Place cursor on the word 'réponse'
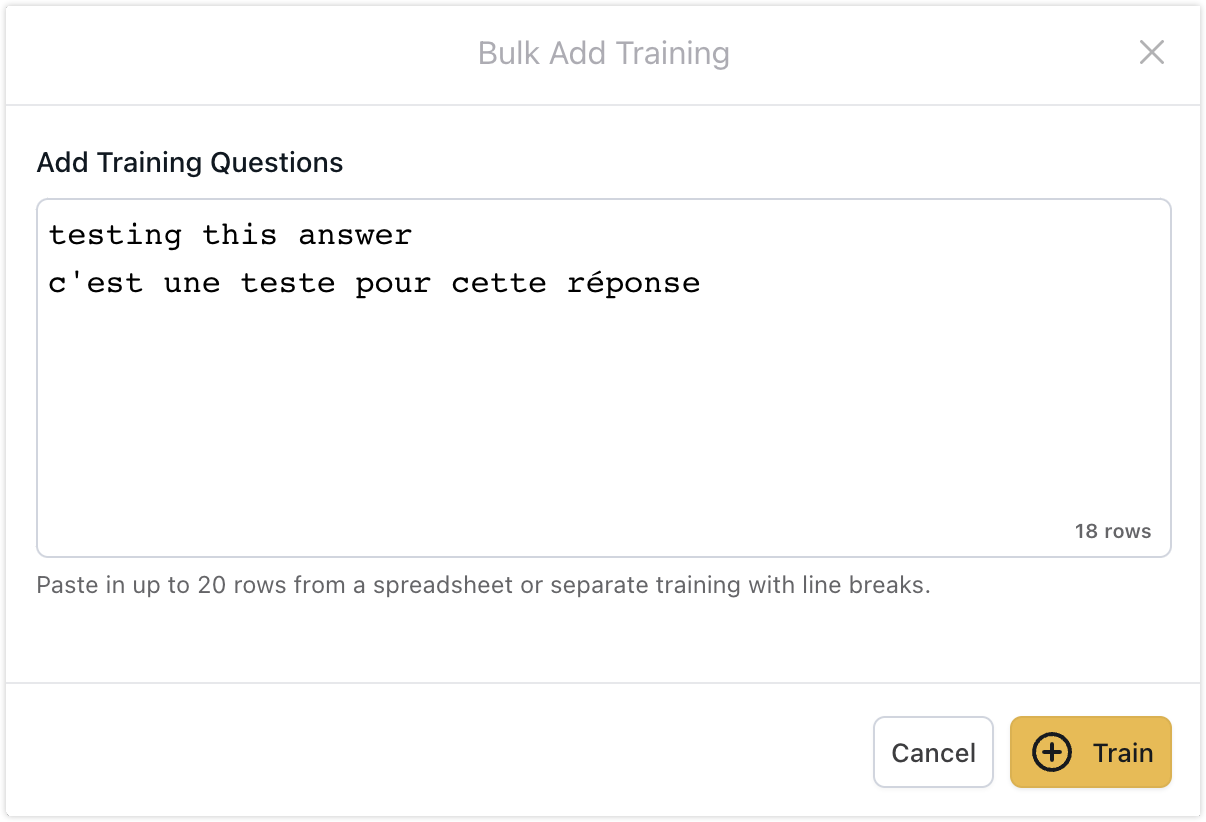1206x822 pixels. click(633, 284)
